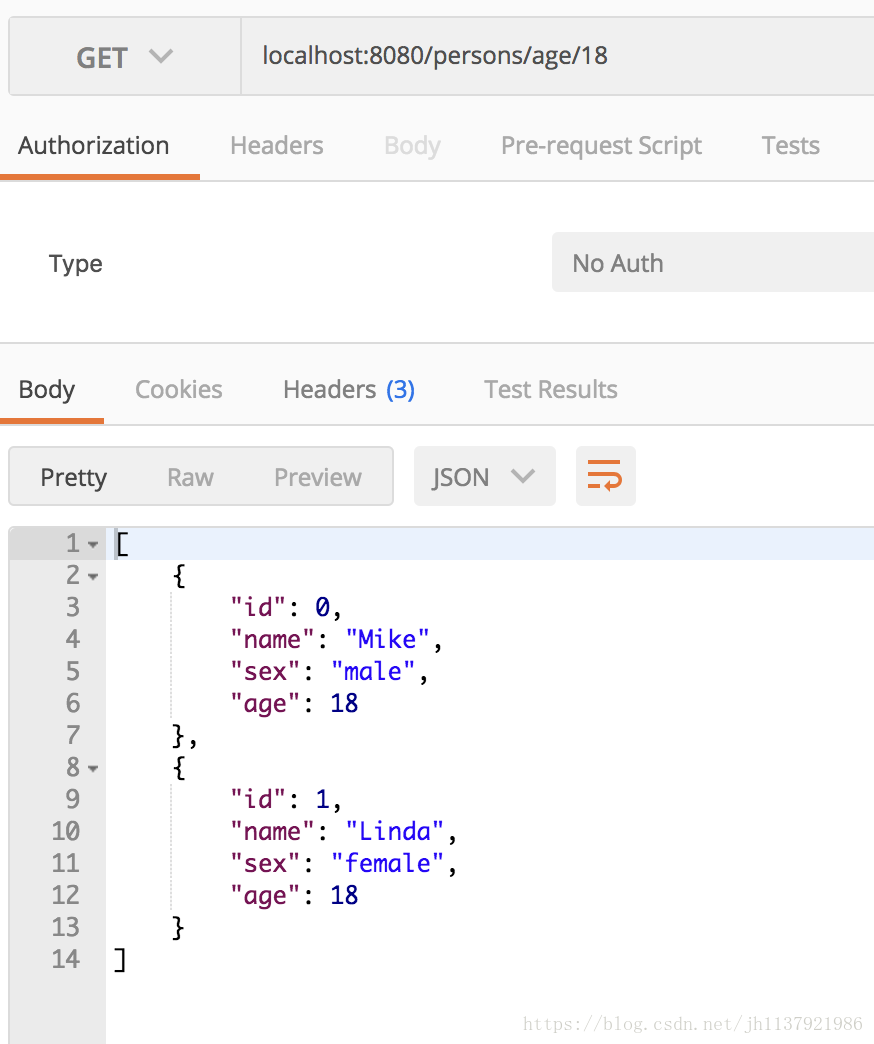Open the request Body tab
Screen dimensions: 874x1044
click(413, 146)
